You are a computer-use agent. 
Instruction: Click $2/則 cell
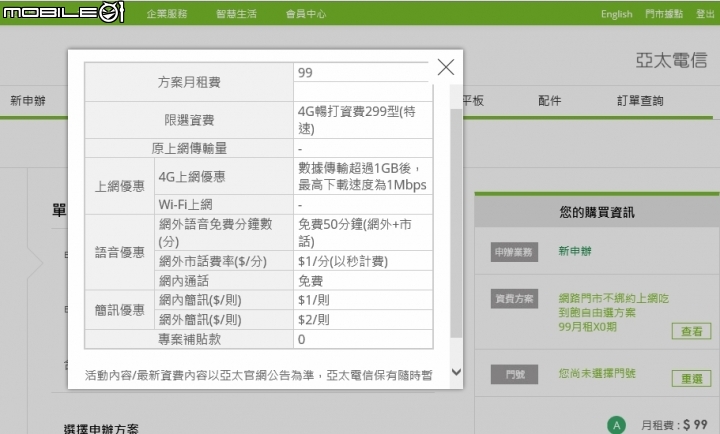[x=363, y=319]
